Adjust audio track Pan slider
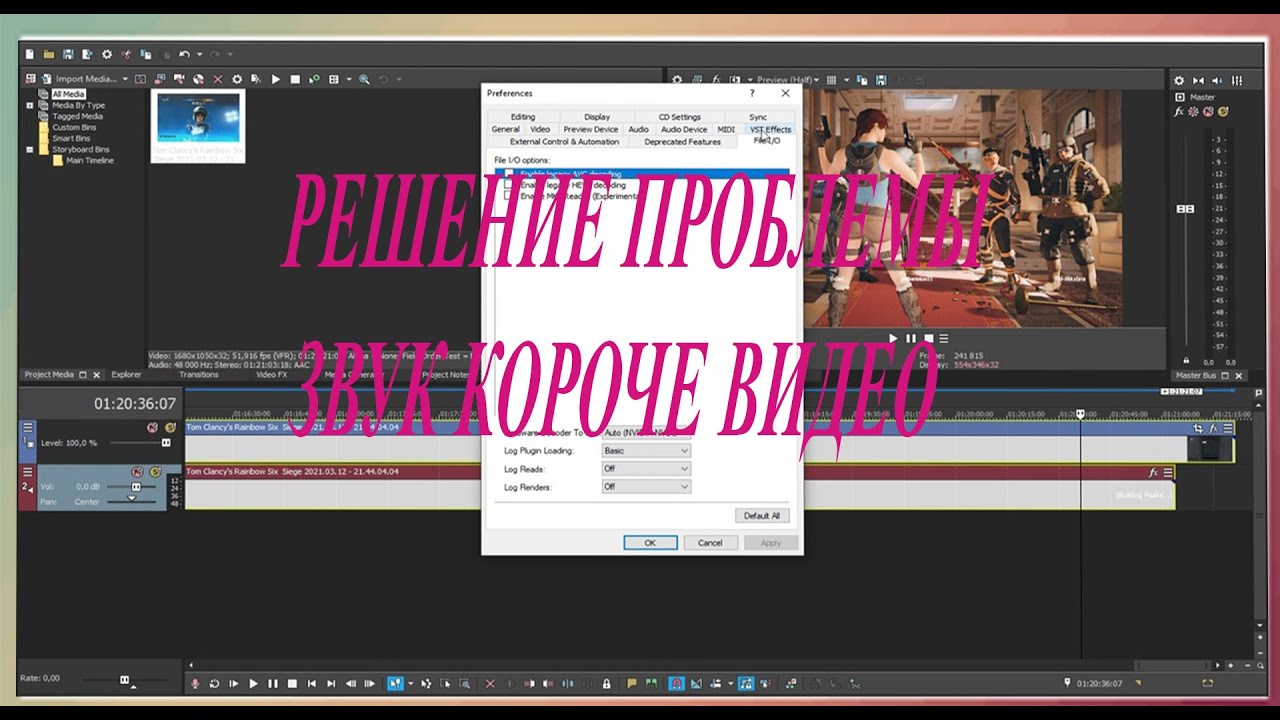Image resolution: width=1280 pixels, height=720 pixels. 131,500
